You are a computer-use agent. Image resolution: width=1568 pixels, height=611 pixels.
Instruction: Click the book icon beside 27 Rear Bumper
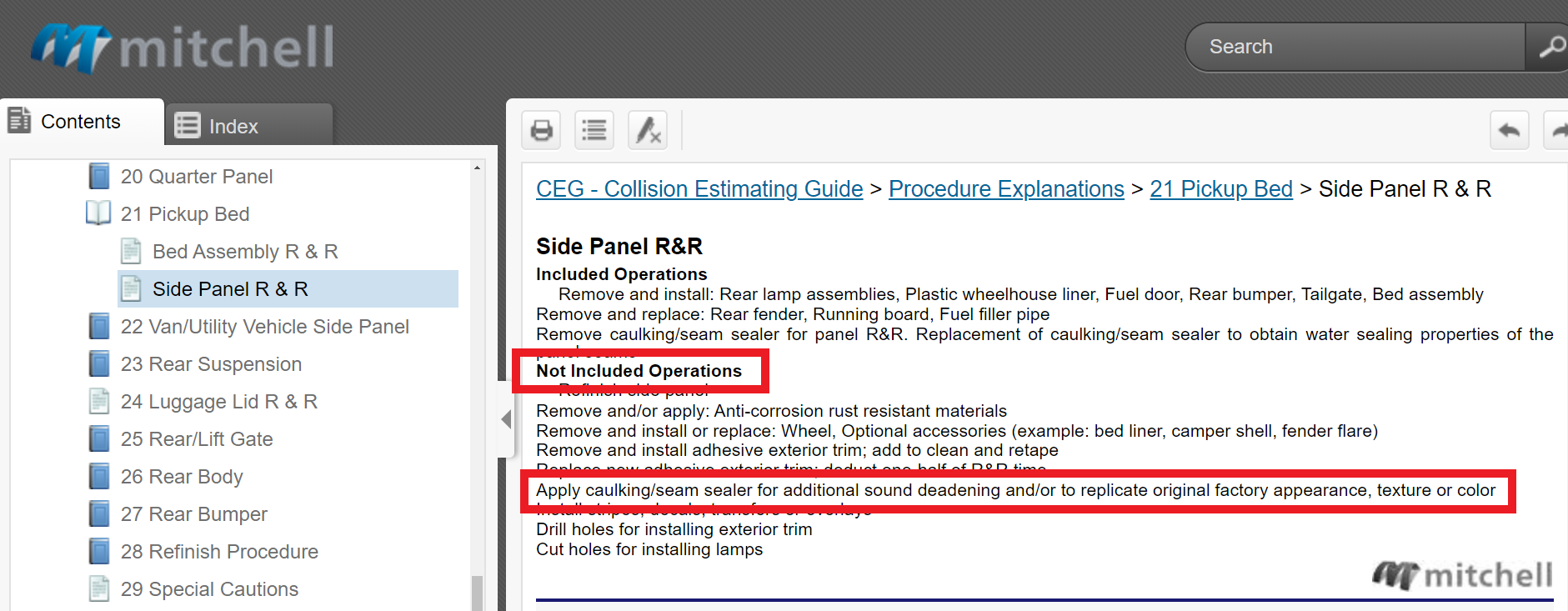coord(99,514)
